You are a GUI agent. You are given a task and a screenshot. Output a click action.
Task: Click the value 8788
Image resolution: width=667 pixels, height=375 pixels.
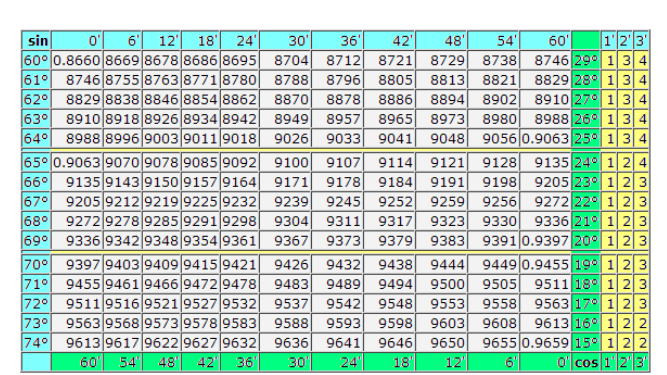[285, 80]
